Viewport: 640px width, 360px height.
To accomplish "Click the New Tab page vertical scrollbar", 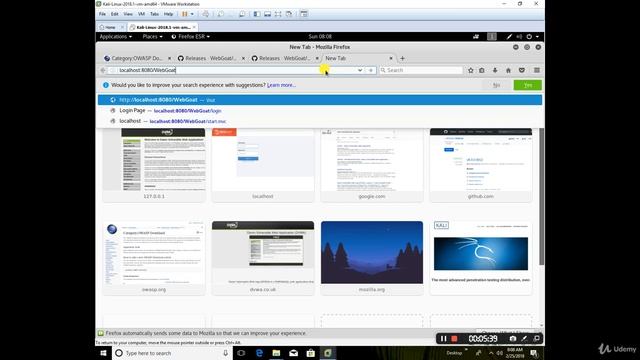I will [x=542, y=197].
